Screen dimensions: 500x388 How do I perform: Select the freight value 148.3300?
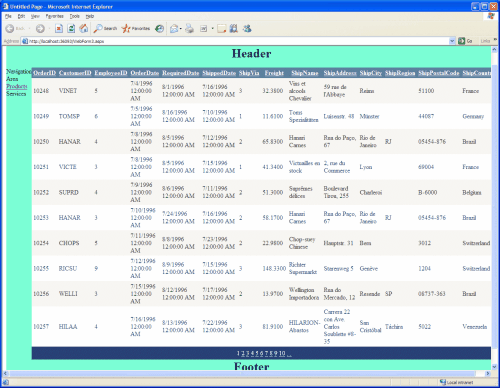click(x=274, y=268)
